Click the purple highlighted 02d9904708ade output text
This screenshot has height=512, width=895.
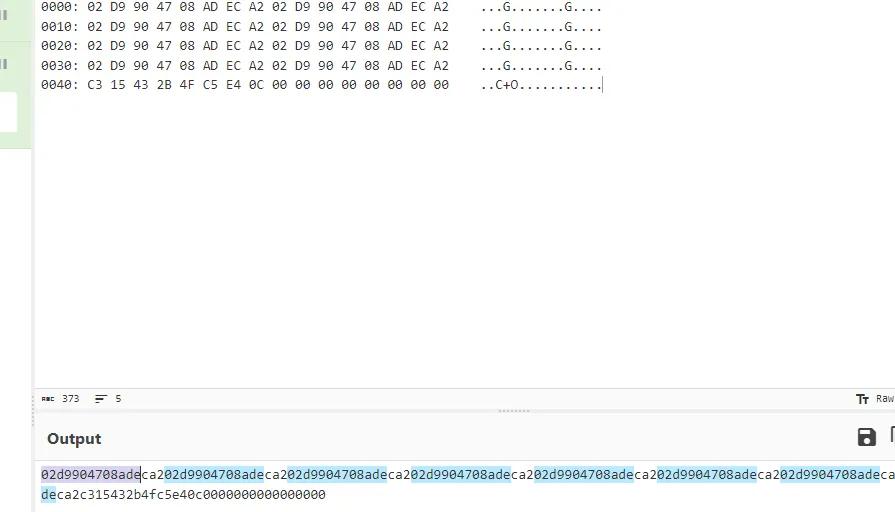pyautogui.click(x=91, y=475)
